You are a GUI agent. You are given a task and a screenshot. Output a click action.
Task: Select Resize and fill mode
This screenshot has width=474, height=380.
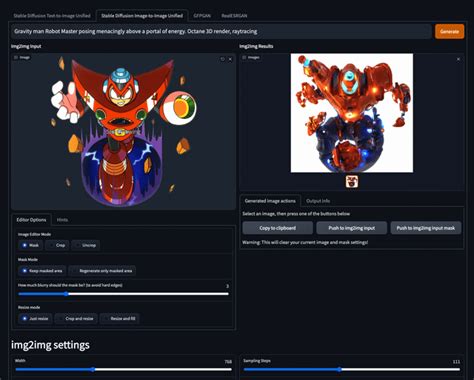pos(120,318)
